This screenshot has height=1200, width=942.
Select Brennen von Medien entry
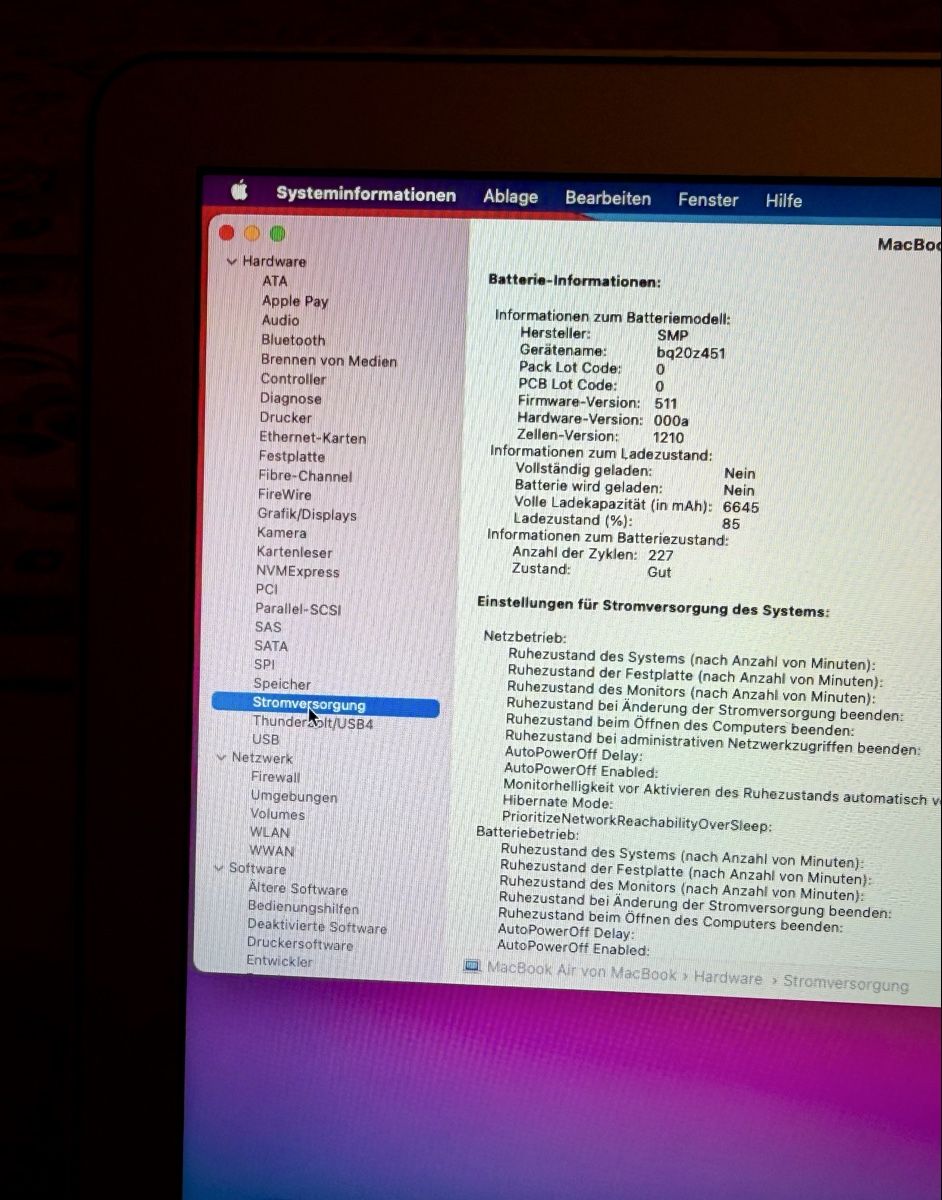(329, 360)
